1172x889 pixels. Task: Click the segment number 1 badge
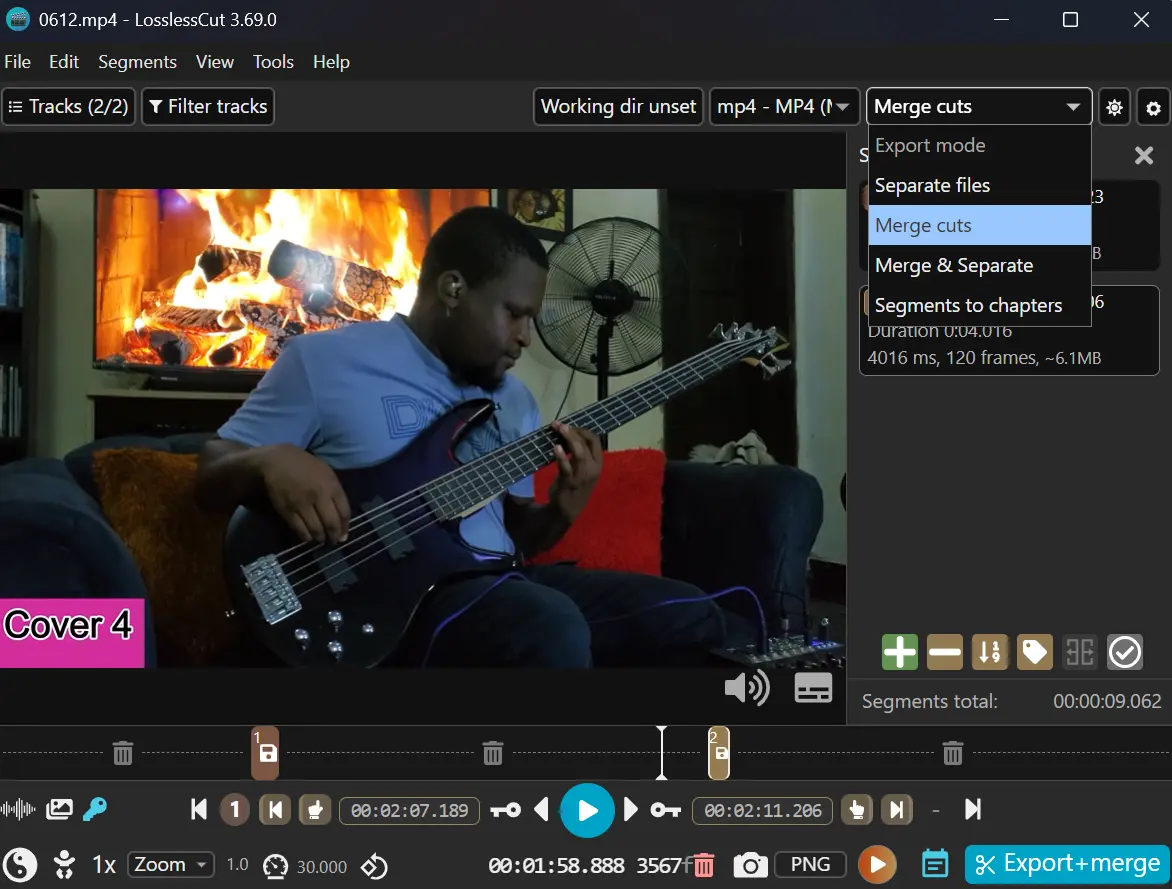[x=235, y=810]
